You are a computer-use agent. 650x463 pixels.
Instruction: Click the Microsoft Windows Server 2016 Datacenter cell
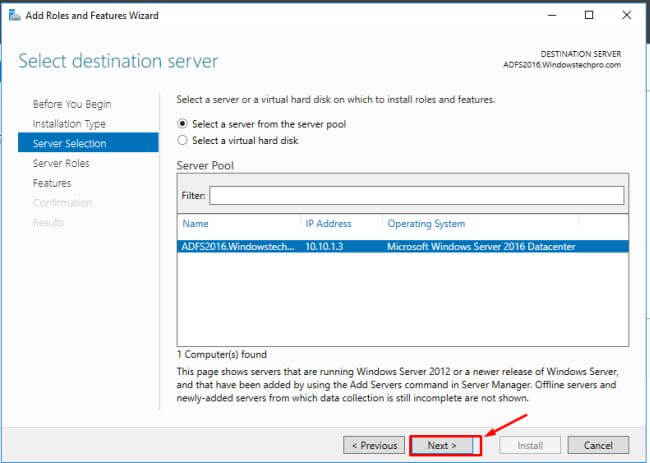coord(481,247)
